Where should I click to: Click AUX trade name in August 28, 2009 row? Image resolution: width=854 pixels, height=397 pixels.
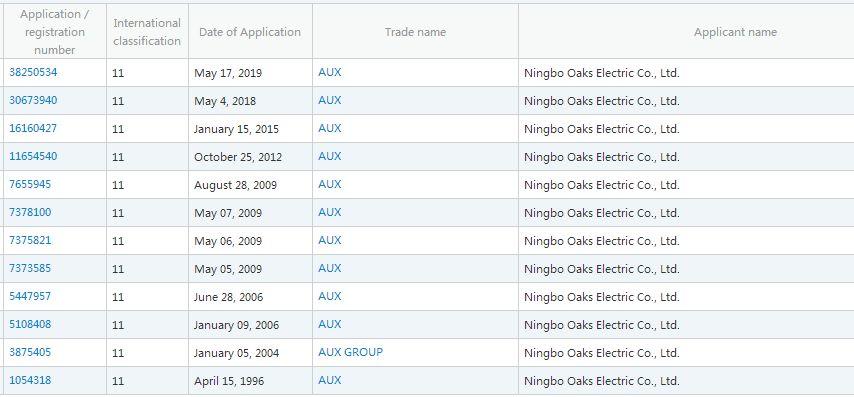click(330, 184)
